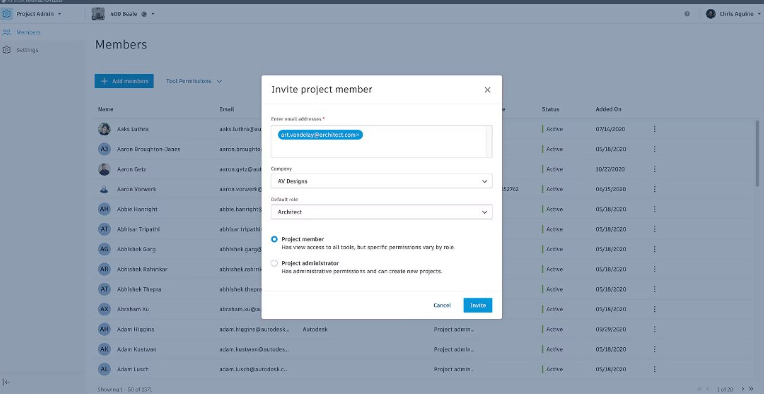Viewport: 764px width, 394px height.
Task: Click the Cancel button in the dialog
Action: tap(442, 305)
